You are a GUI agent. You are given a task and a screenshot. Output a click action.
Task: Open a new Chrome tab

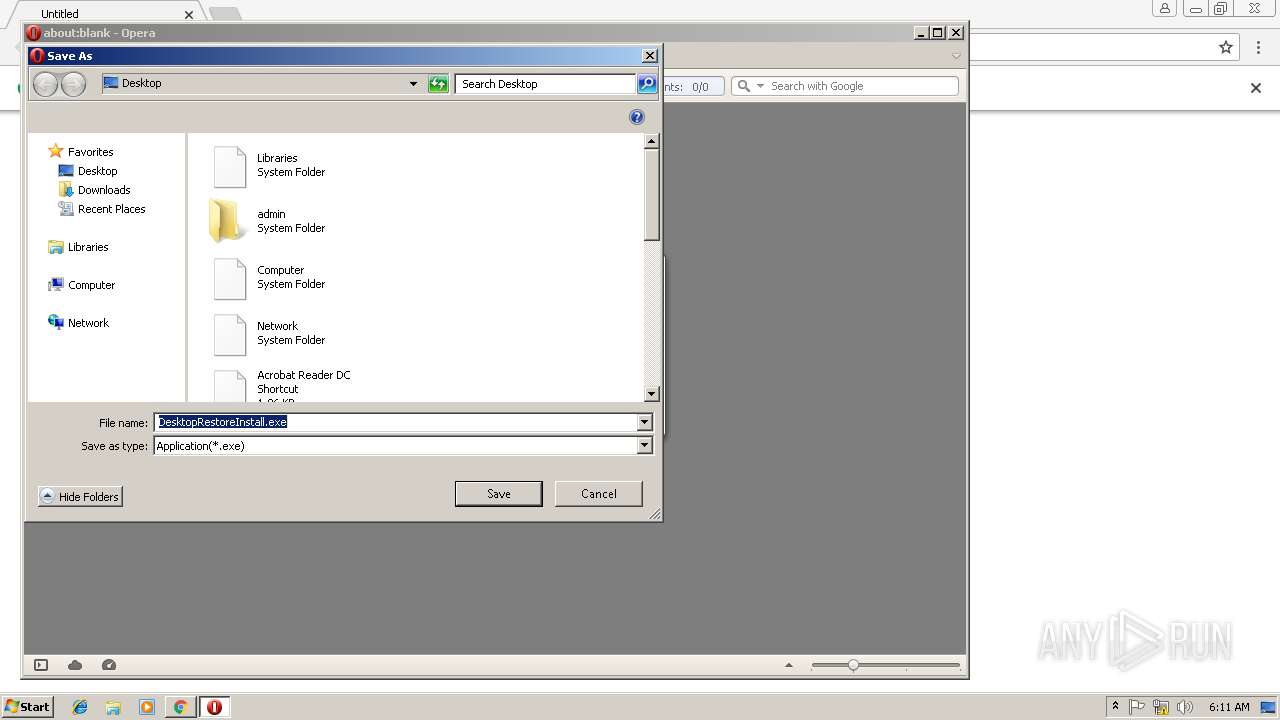click(224, 13)
